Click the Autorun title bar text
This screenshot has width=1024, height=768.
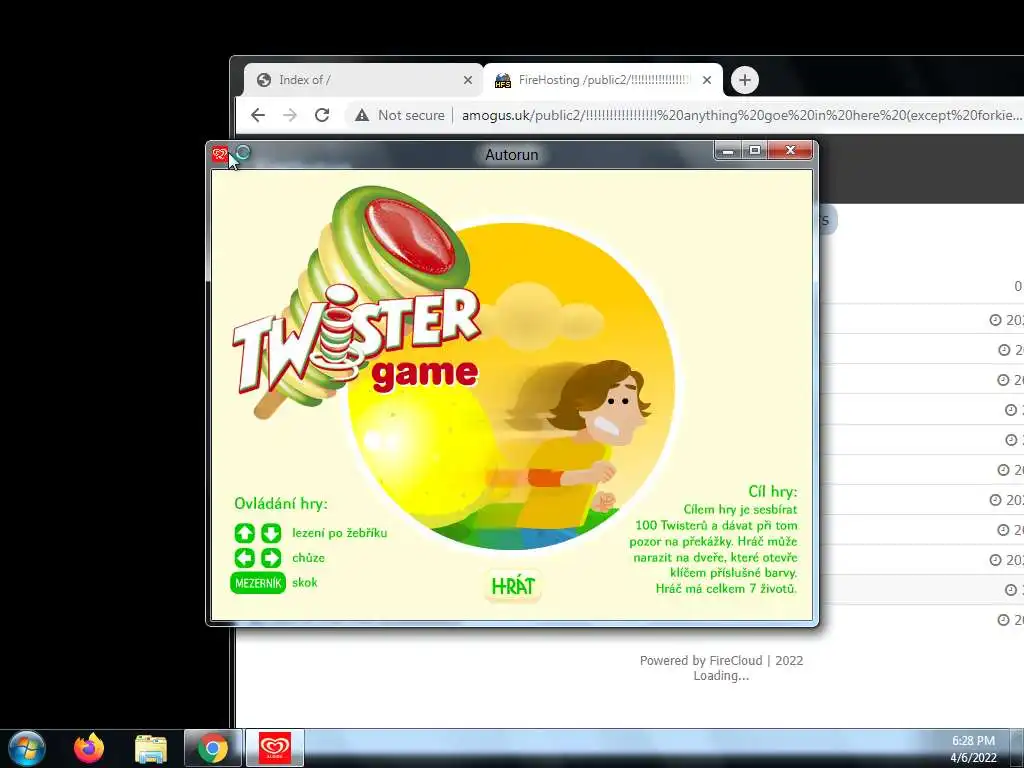511,155
